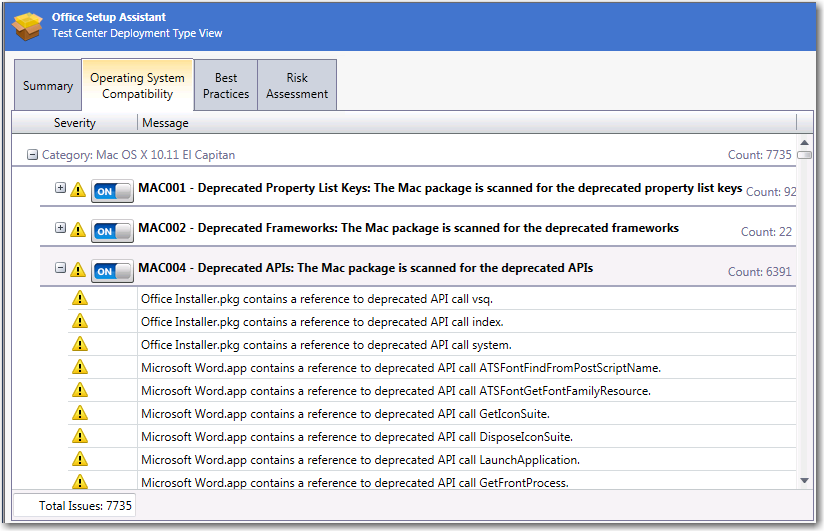Collapse the MAC004 Deprecated APIs group

pos(60,268)
